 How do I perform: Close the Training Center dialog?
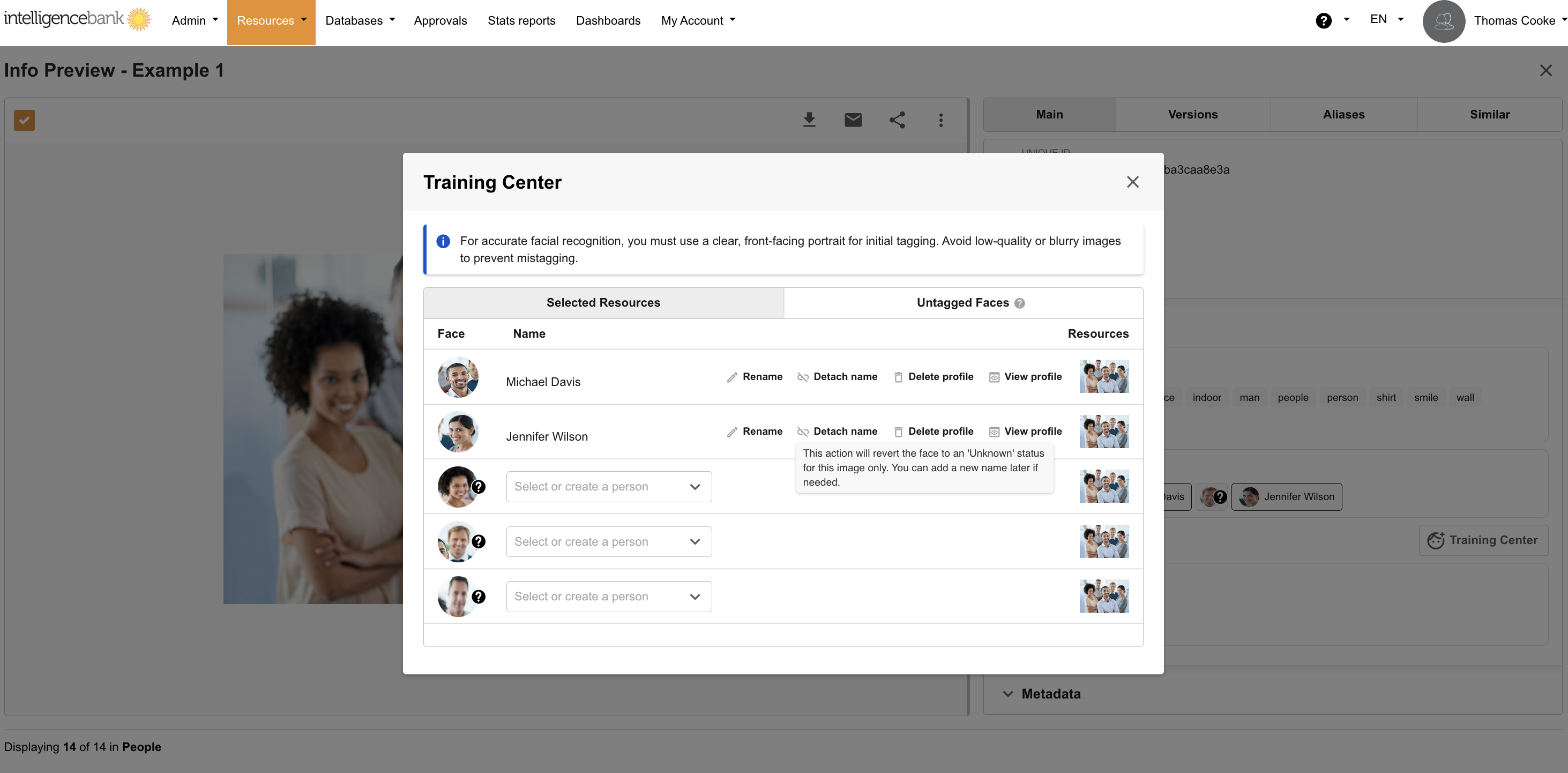(x=1132, y=182)
